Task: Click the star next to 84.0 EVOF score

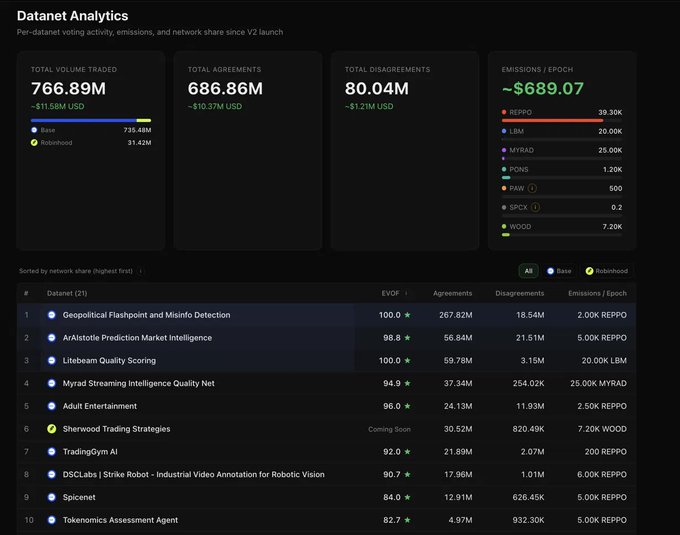Action: 407,497
